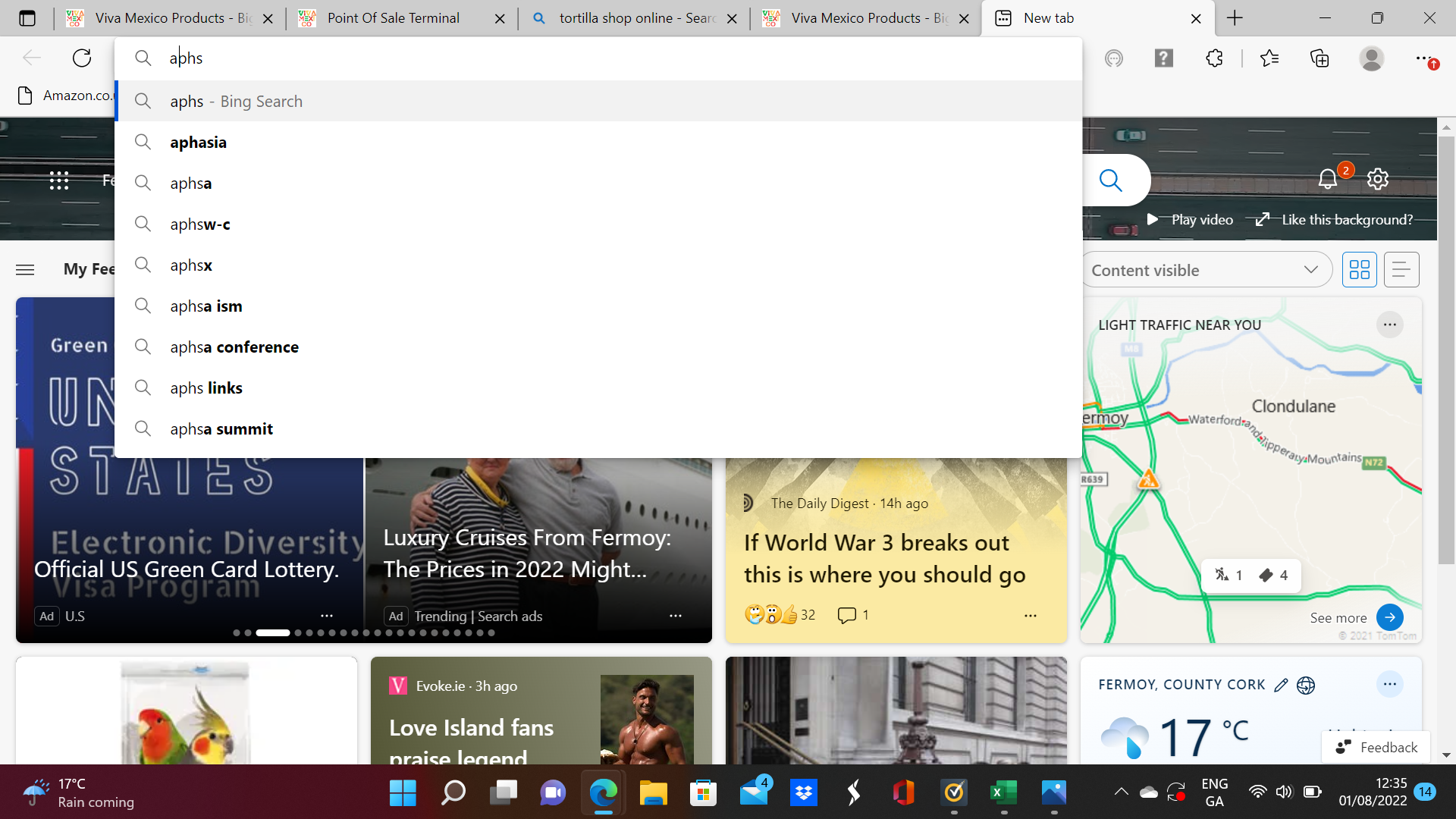Open the Mail app in taskbar
1456x819 pixels.
pos(754,793)
